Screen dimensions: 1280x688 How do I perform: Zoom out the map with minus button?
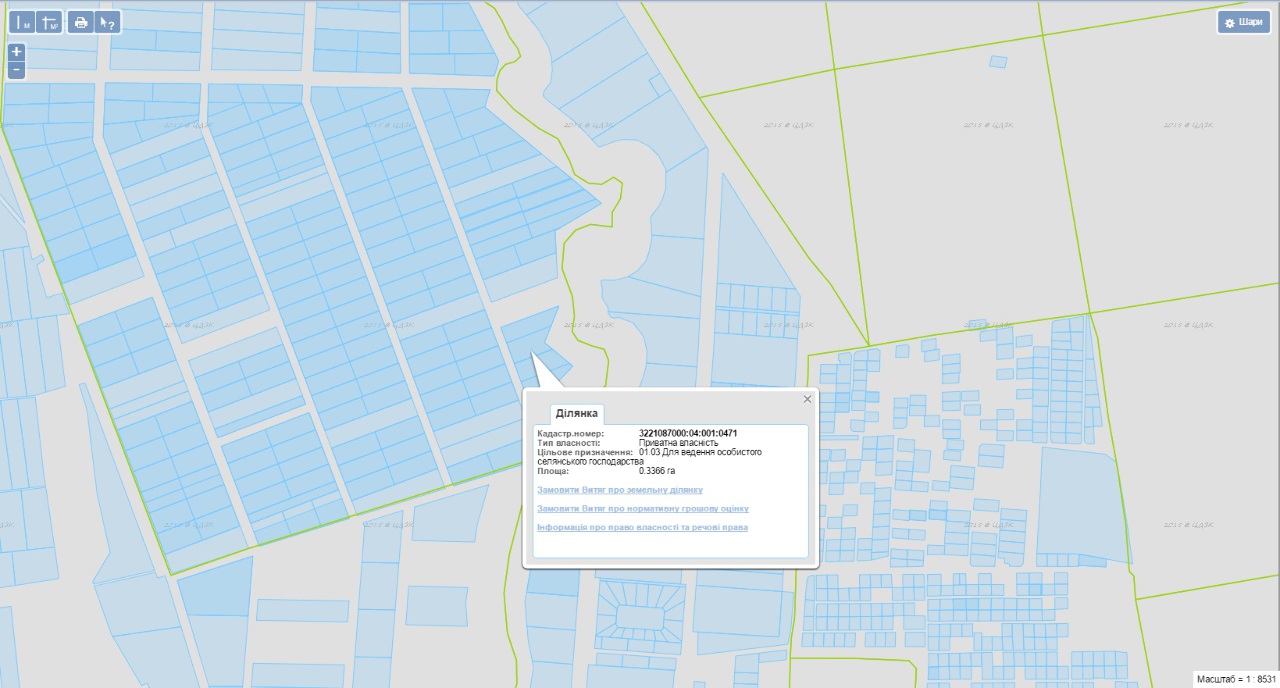[x=16, y=70]
